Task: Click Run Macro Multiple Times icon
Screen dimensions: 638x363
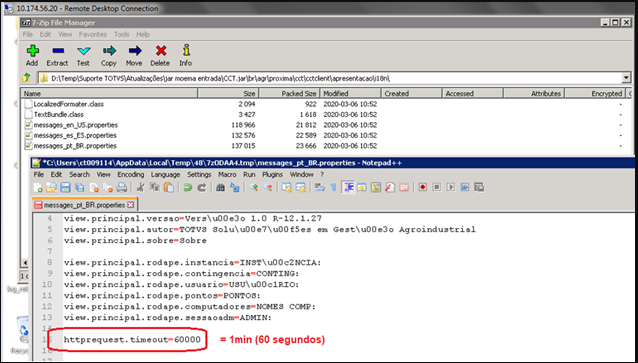Action: pyautogui.click(x=465, y=187)
